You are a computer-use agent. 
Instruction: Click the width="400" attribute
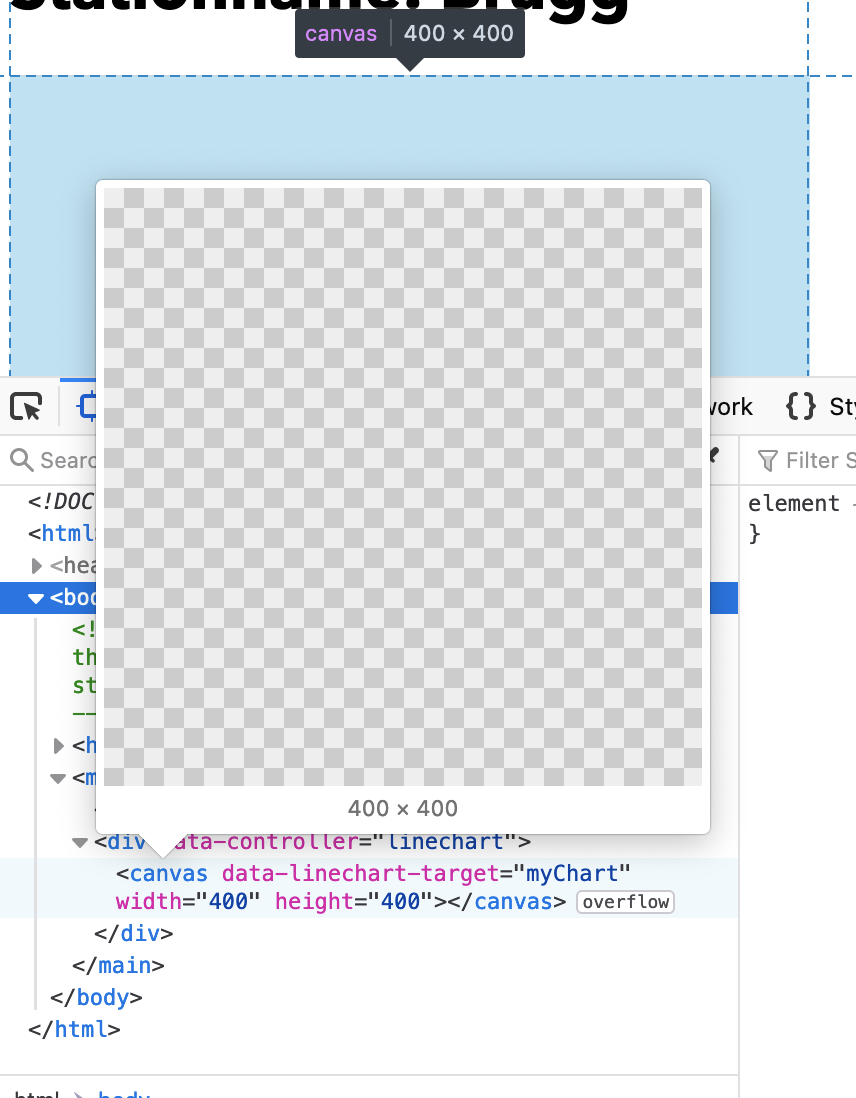(188, 901)
